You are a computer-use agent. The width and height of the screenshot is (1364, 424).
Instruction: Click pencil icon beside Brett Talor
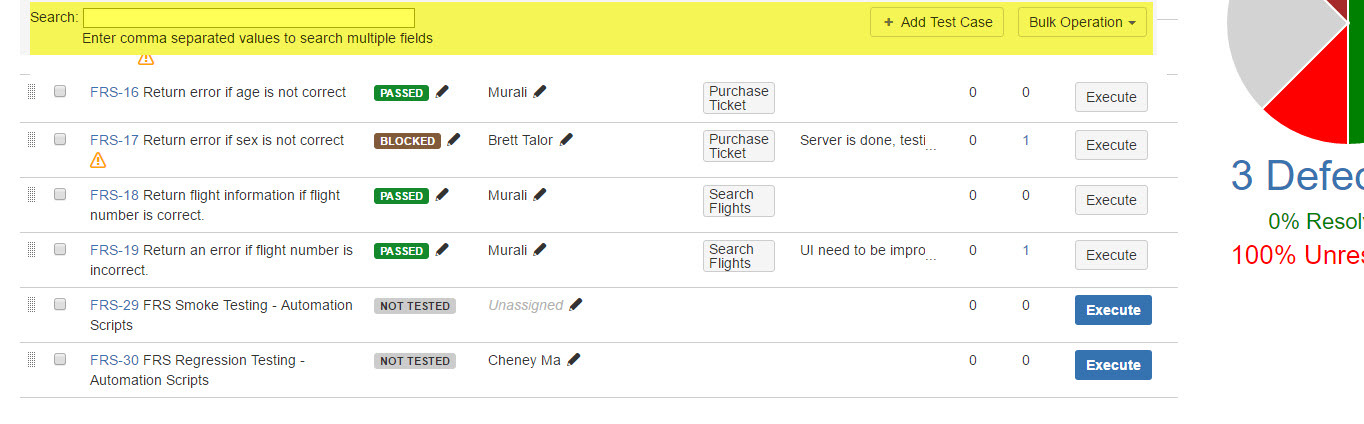coord(566,140)
